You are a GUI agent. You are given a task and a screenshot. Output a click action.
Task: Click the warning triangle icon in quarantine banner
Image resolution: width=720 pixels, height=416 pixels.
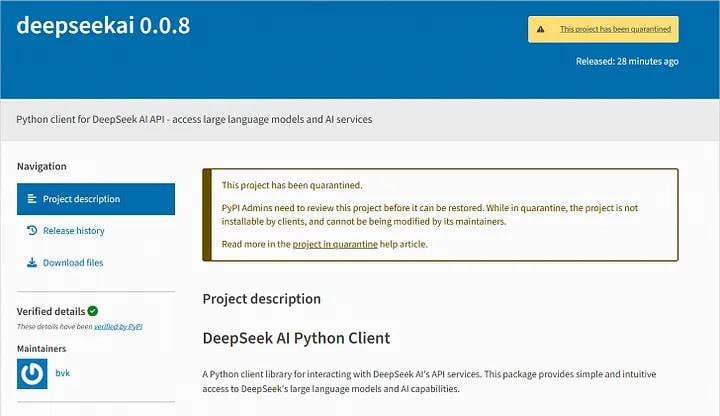tap(540, 29)
